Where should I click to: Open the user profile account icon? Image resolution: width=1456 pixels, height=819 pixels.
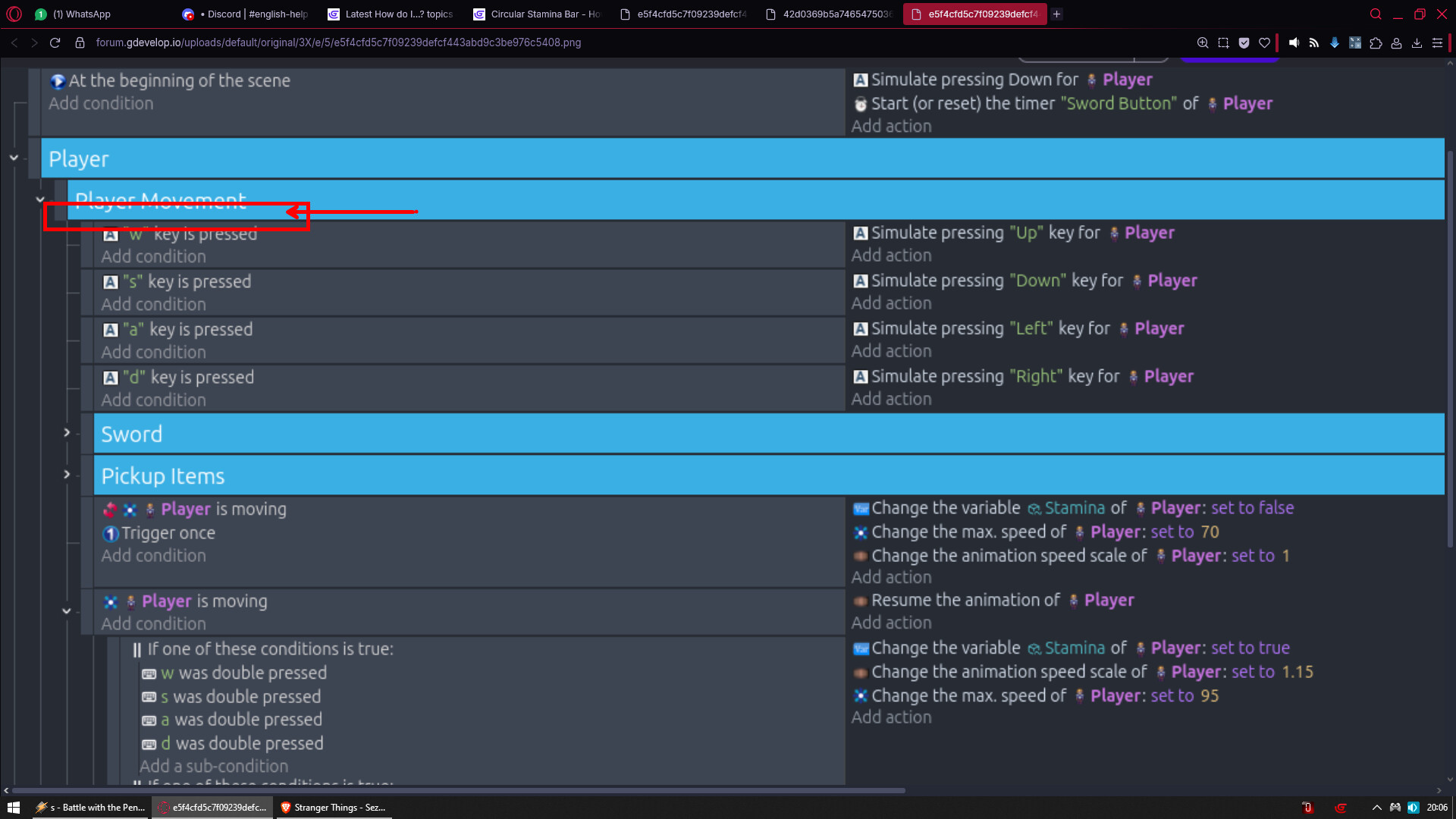[x=1396, y=43]
